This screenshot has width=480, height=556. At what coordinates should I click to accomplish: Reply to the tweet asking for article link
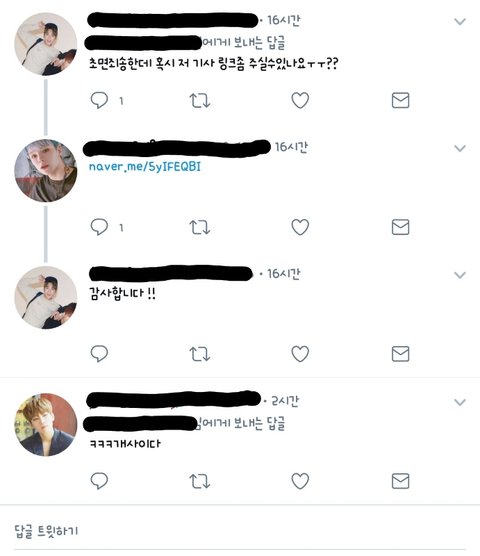click(x=99, y=100)
